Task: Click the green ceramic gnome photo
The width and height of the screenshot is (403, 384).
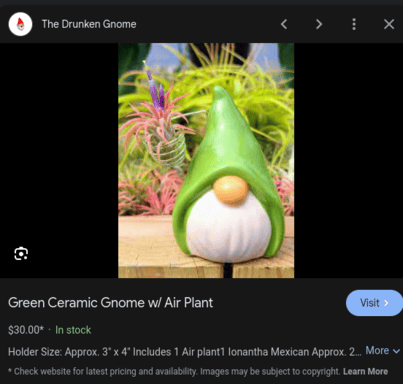Action: pyautogui.click(x=206, y=160)
